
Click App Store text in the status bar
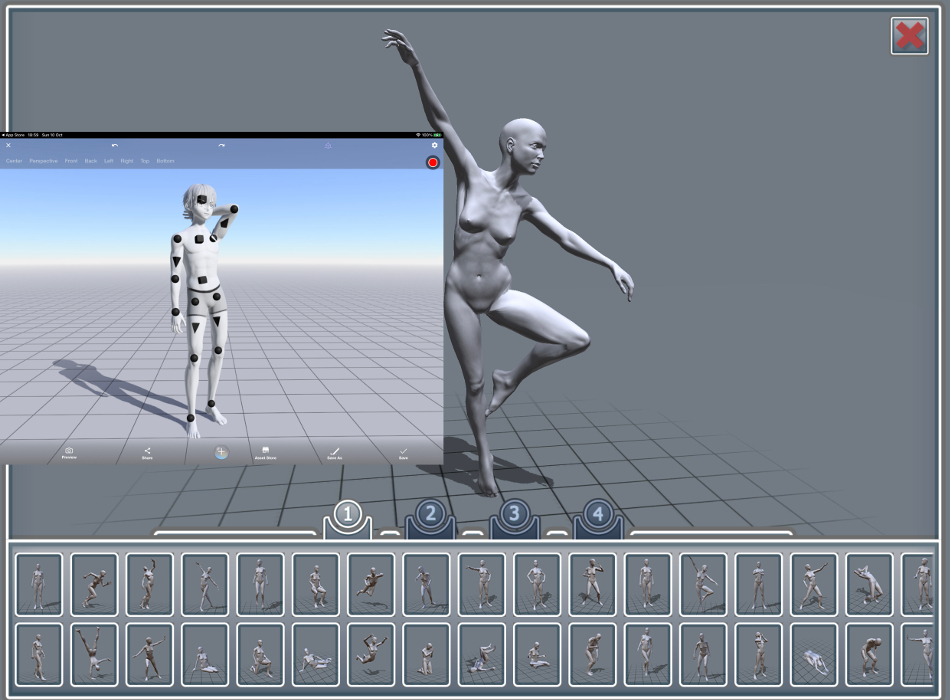(15, 133)
